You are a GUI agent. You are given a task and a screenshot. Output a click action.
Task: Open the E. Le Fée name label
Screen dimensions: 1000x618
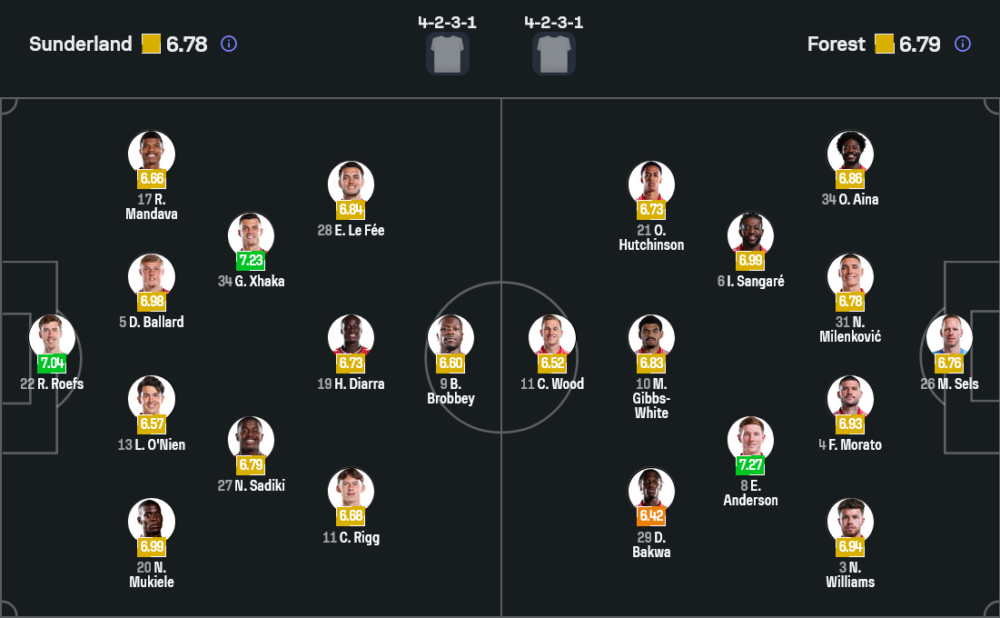(x=351, y=230)
